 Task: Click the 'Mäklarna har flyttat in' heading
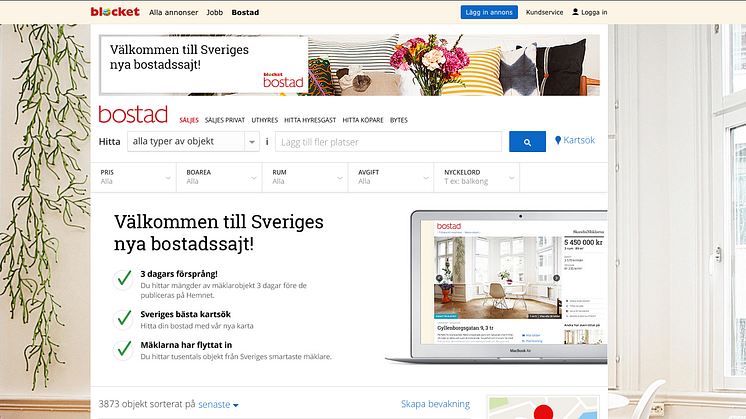(x=186, y=345)
